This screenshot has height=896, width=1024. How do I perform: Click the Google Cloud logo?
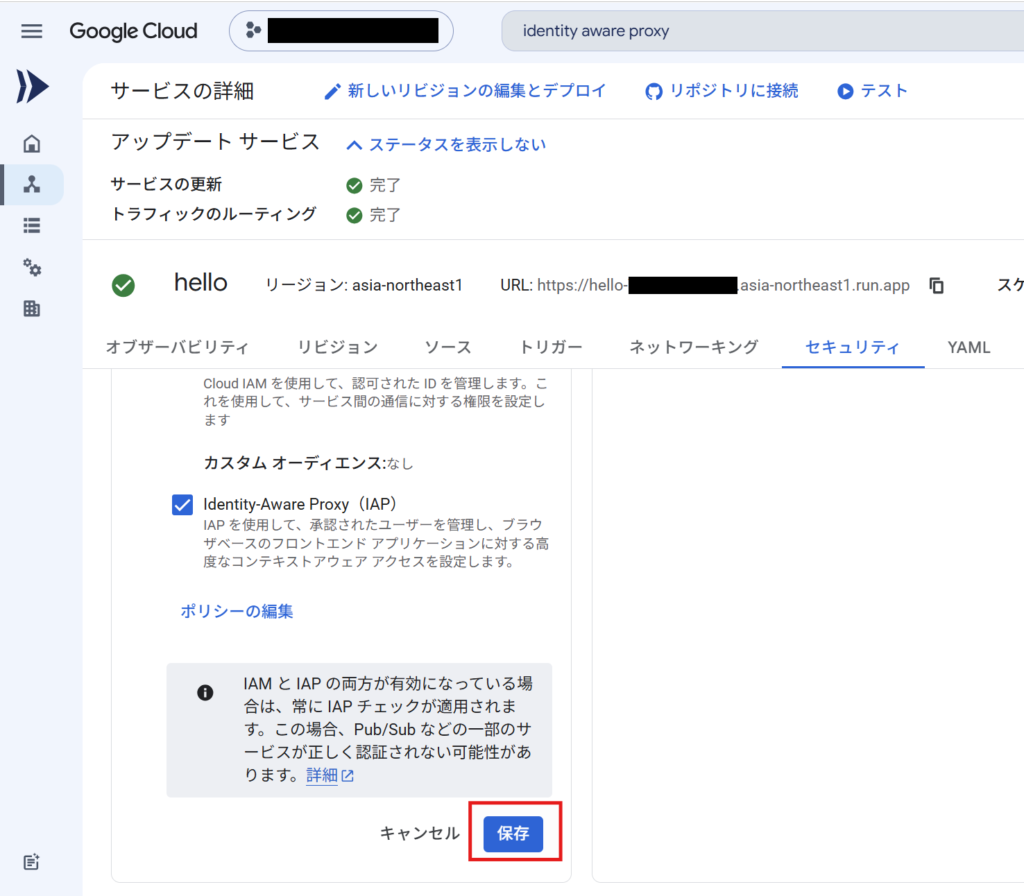coord(133,31)
